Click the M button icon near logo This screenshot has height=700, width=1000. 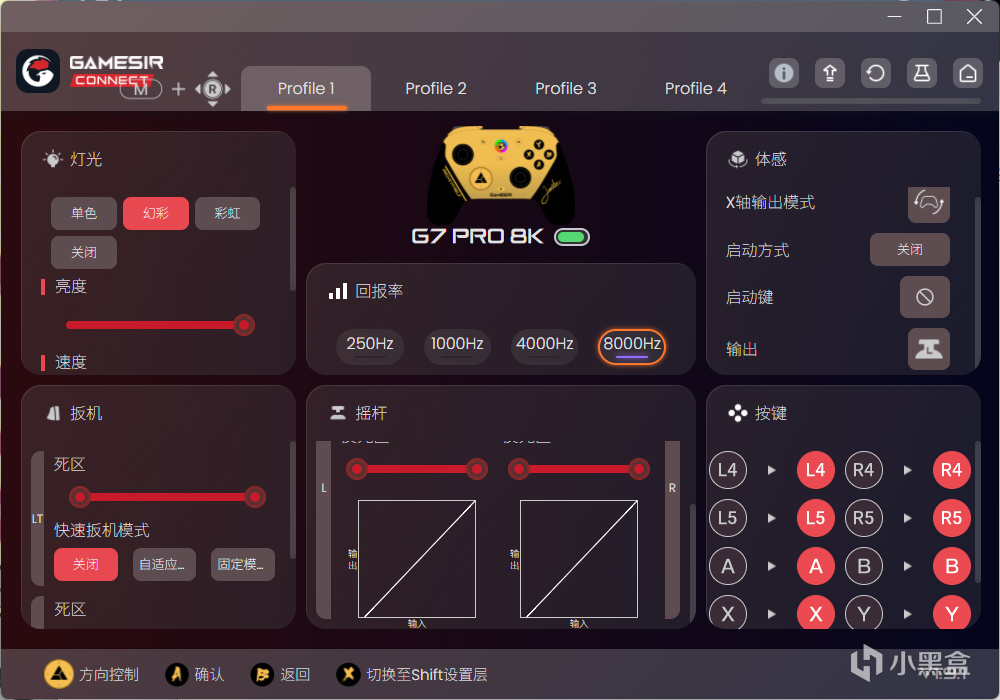click(x=141, y=89)
